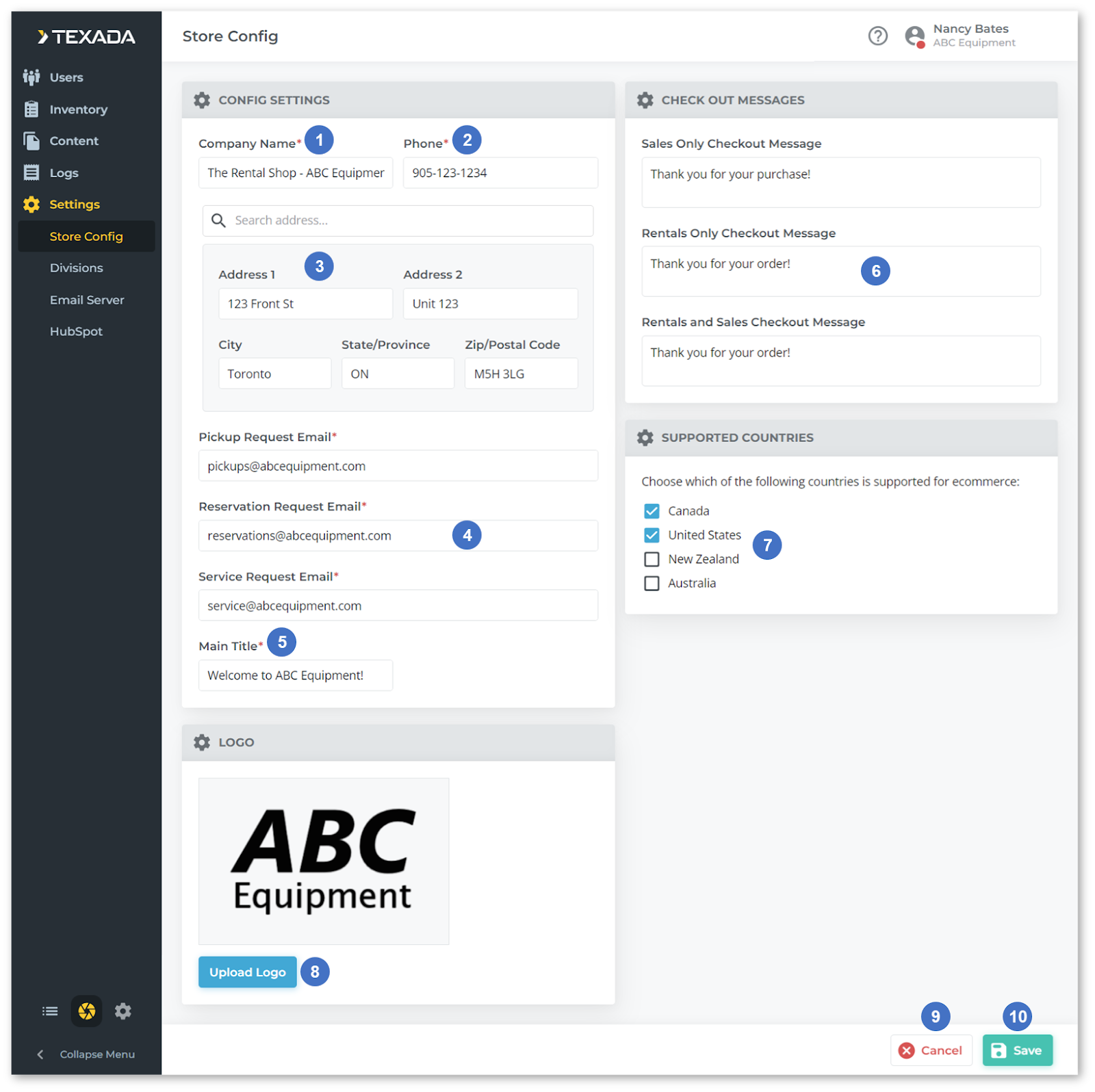Screen dimensions: 1095x1092
Task: Click the Config Settings gear icon
Action: coord(202,101)
